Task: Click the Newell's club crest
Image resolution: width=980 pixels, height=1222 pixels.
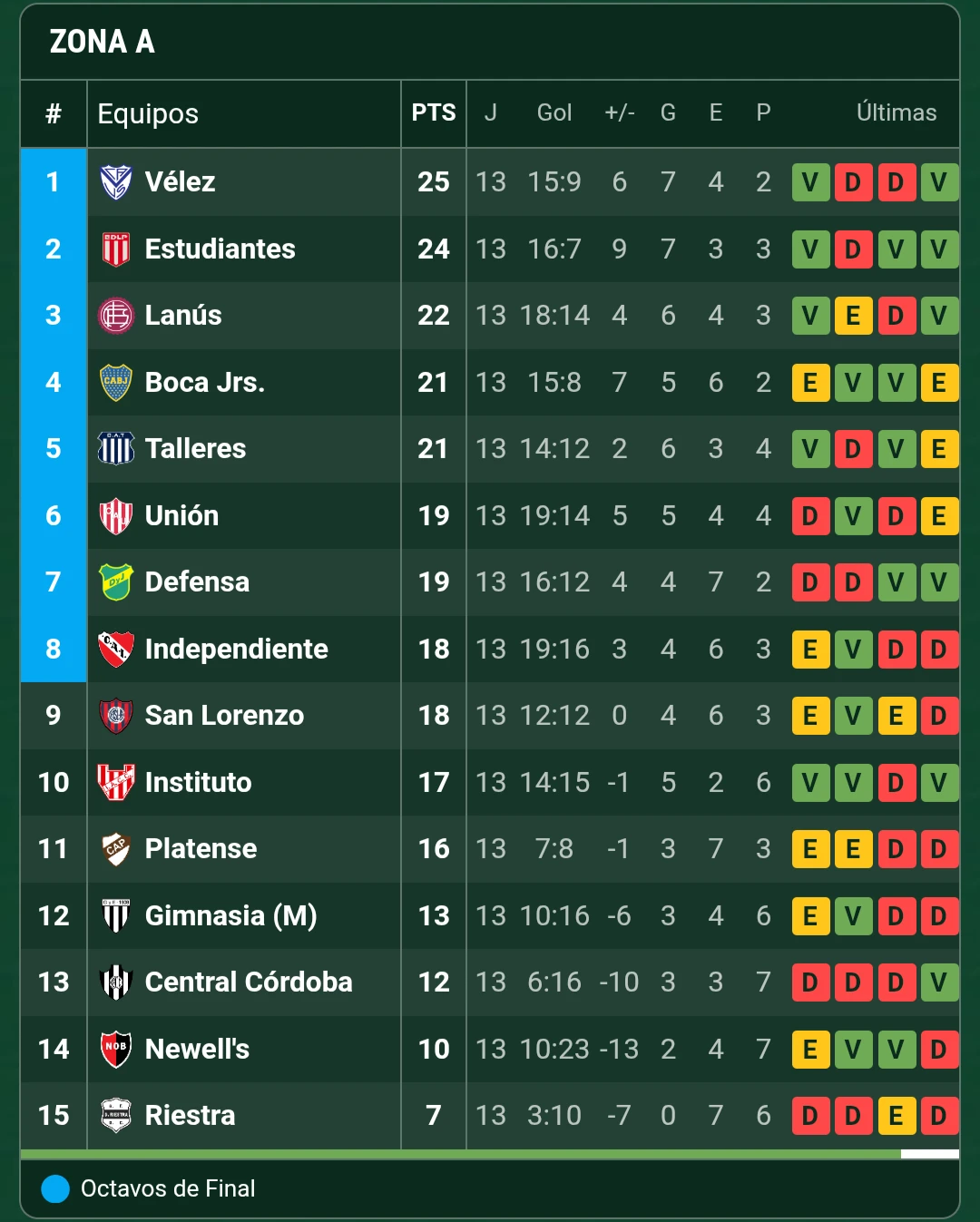Action: (116, 1050)
